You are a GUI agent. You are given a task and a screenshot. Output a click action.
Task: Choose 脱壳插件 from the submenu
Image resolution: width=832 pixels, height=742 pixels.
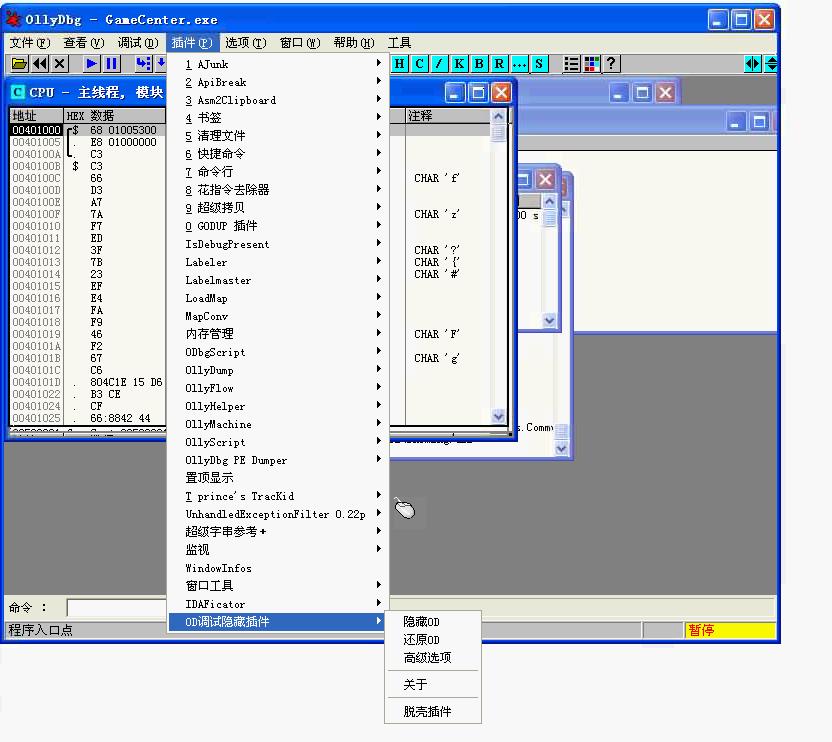[x=432, y=712]
